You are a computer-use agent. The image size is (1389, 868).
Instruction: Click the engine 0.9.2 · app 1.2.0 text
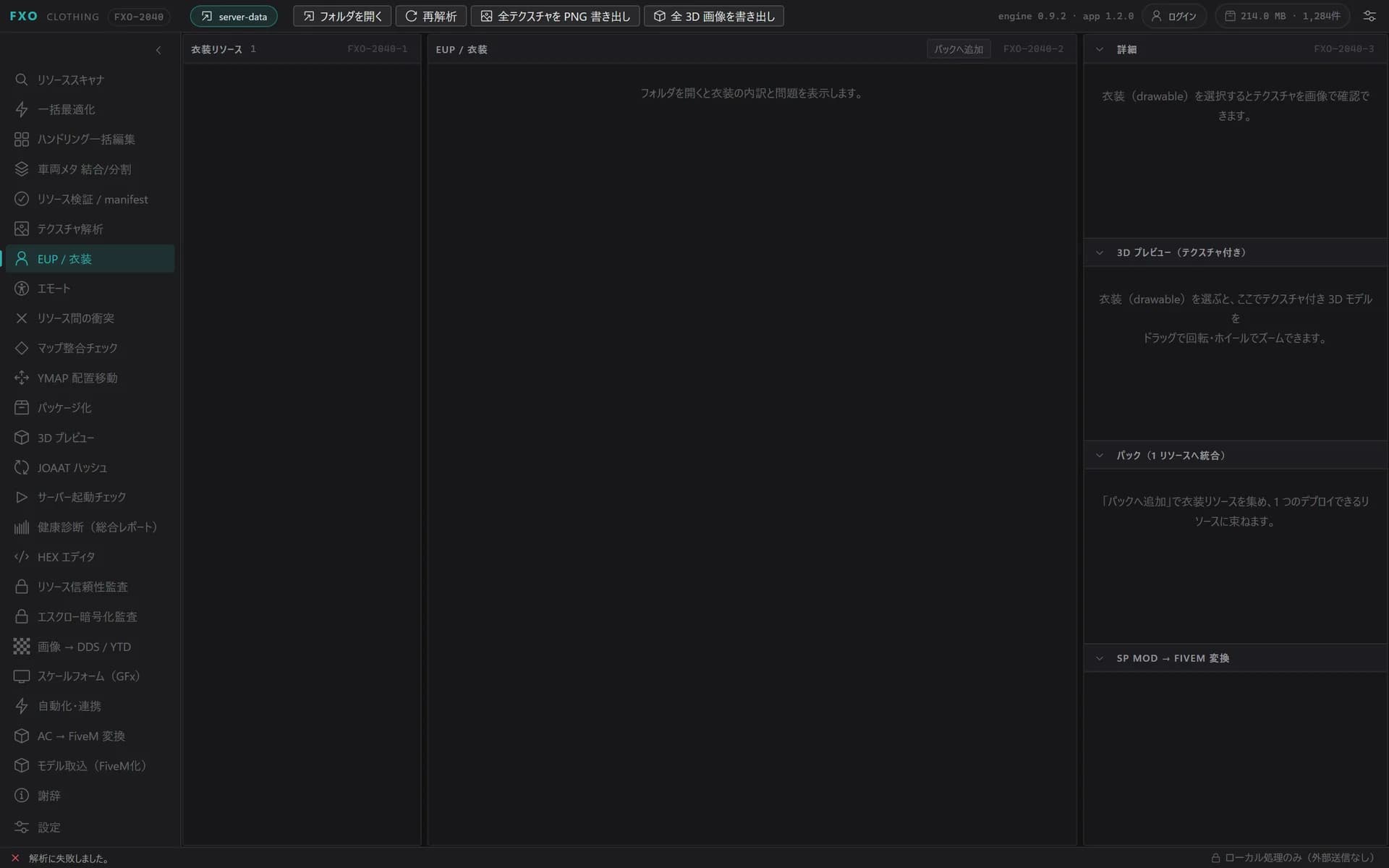(x=1066, y=16)
